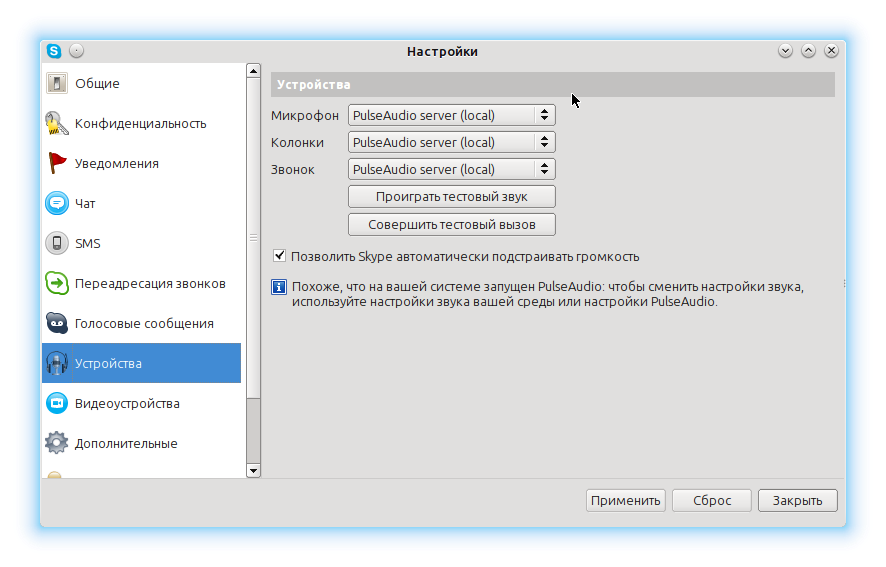Toggle automatic volume adjustment checkbox
The height and width of the screenshot is (567, 886).
(x=280, y=256)
